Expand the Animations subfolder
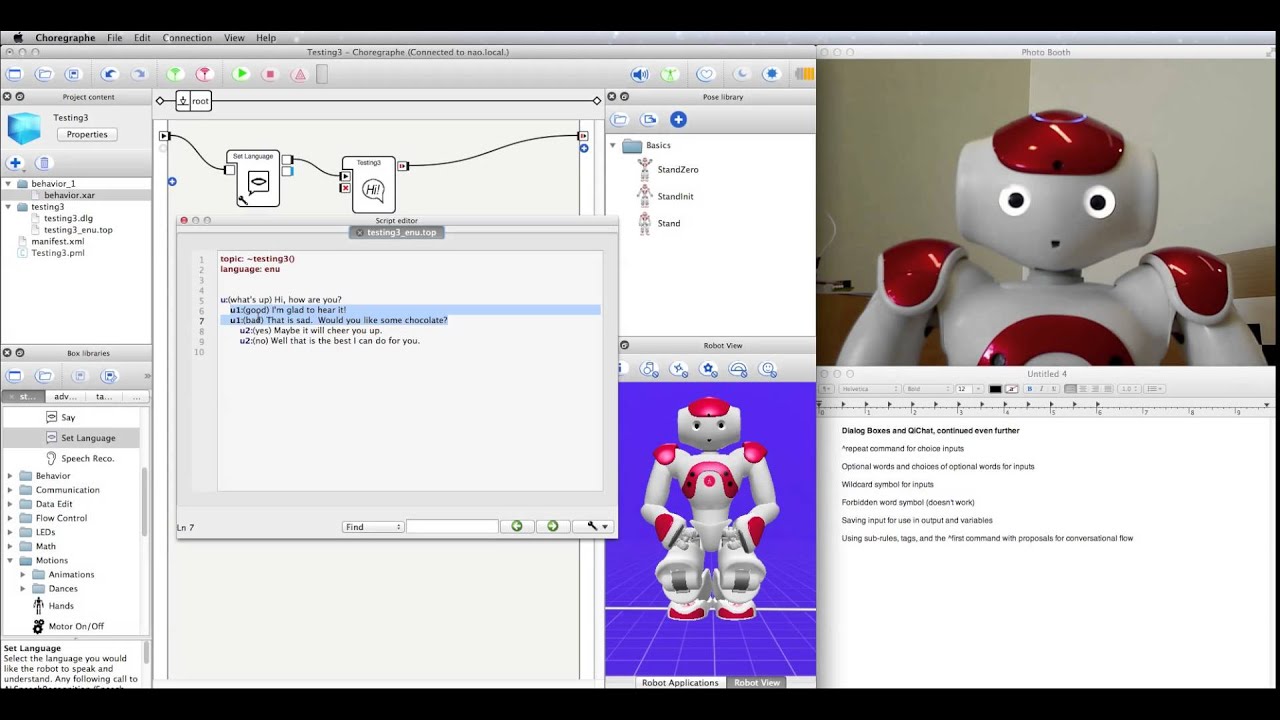 pos(23,574)
